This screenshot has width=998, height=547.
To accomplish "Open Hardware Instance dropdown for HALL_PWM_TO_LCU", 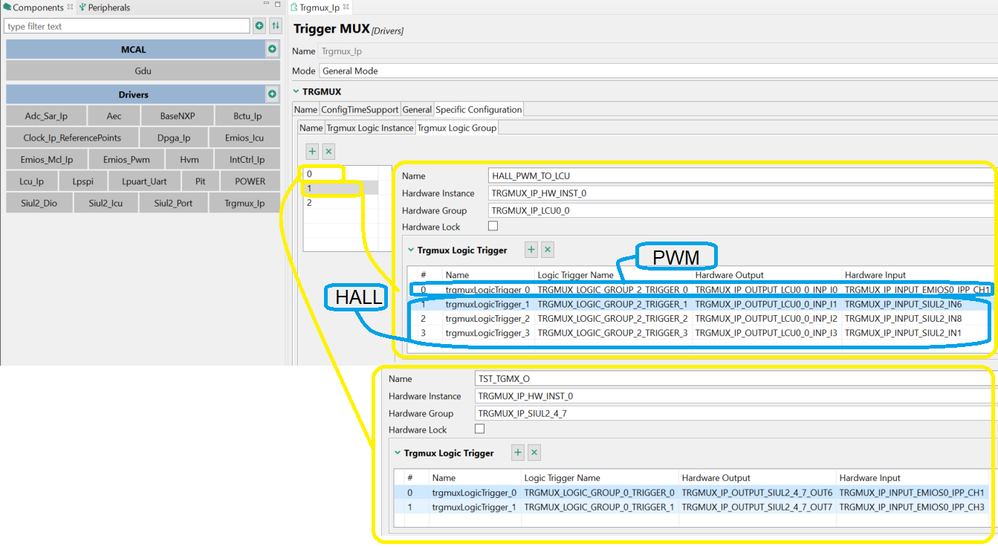I will [742, 193].
